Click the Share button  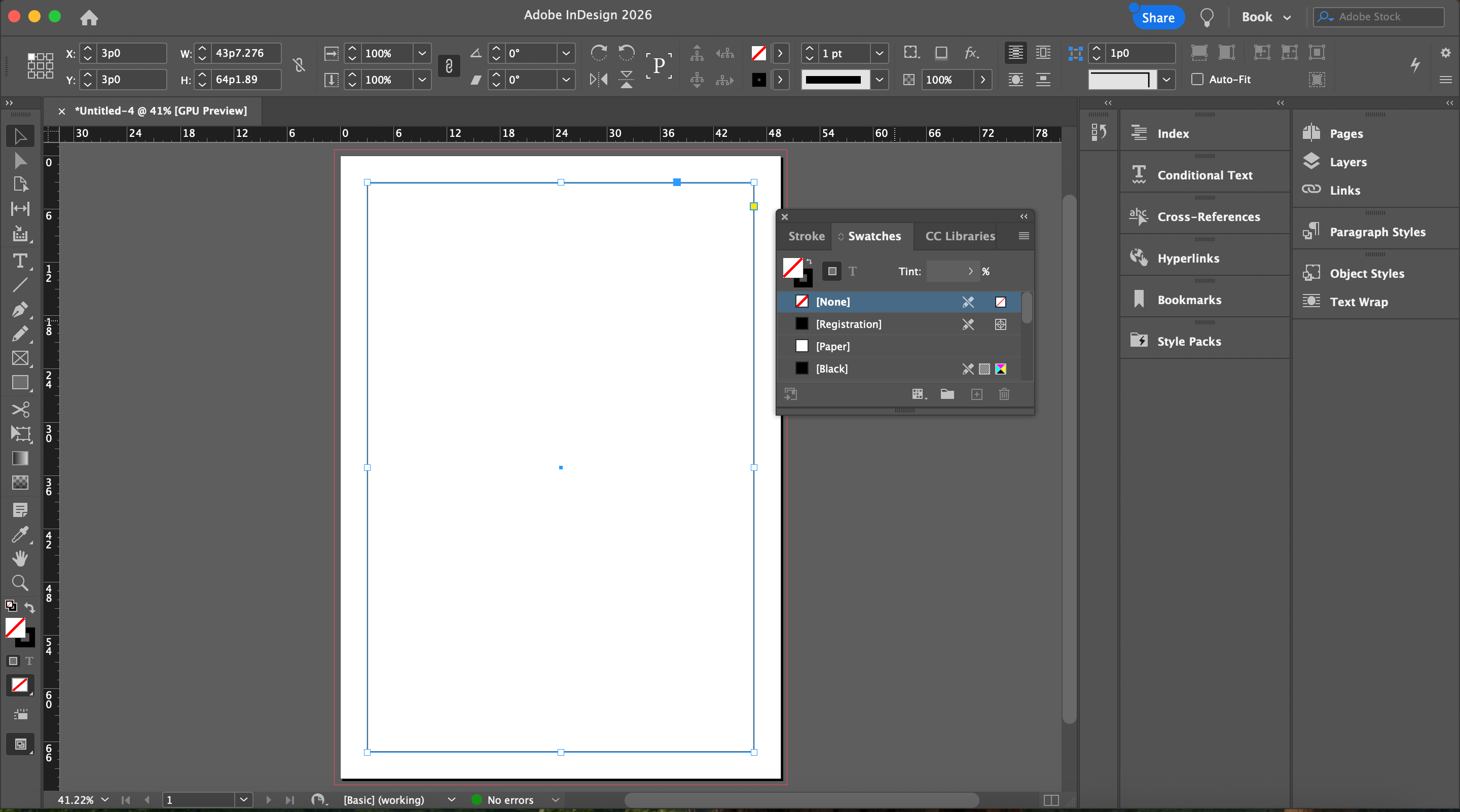1157,18
